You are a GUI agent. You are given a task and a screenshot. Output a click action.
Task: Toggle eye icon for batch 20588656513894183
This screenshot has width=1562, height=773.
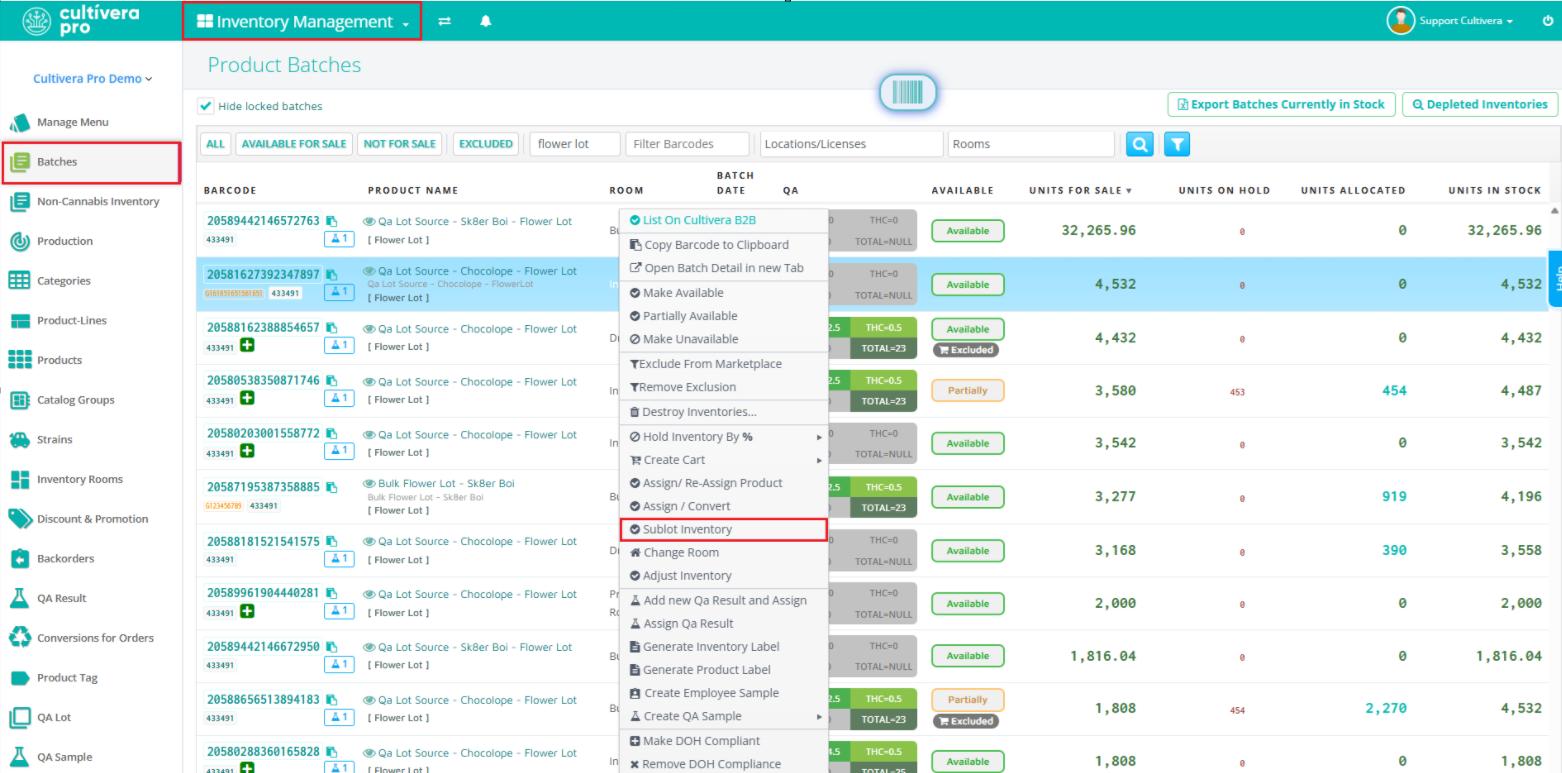coord(369,701)
